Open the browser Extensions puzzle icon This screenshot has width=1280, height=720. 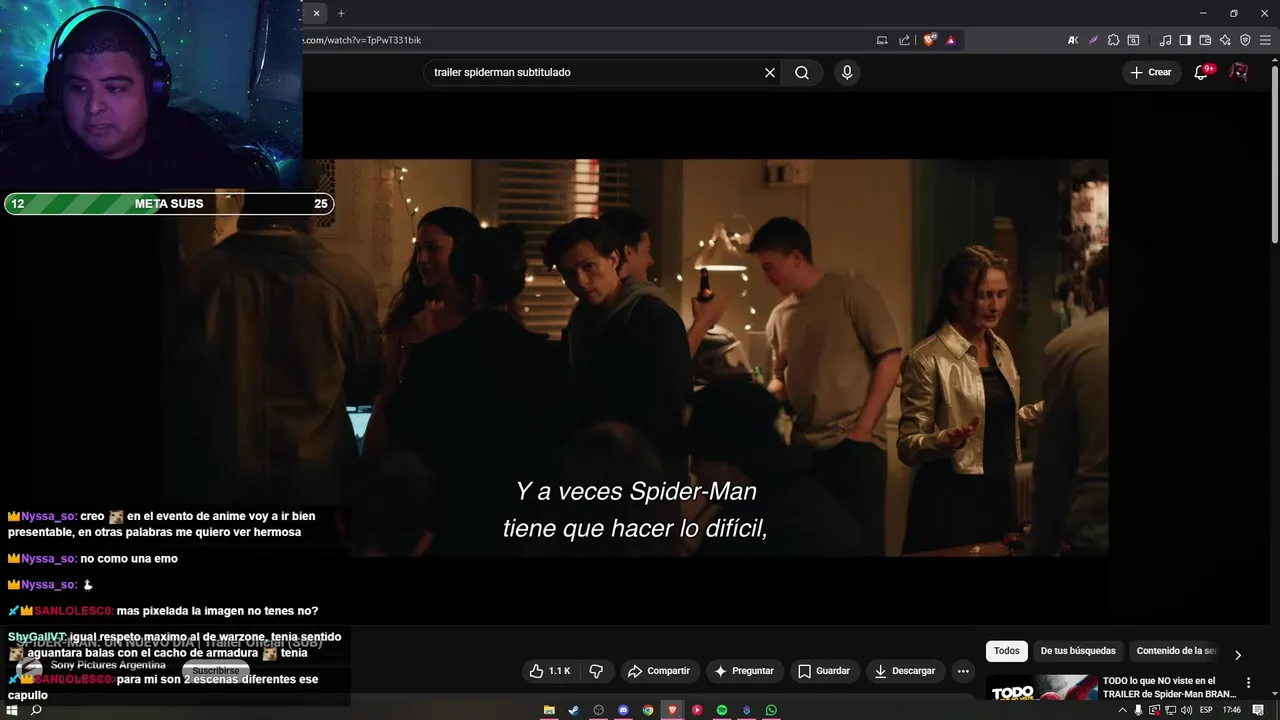point(1113,40)
